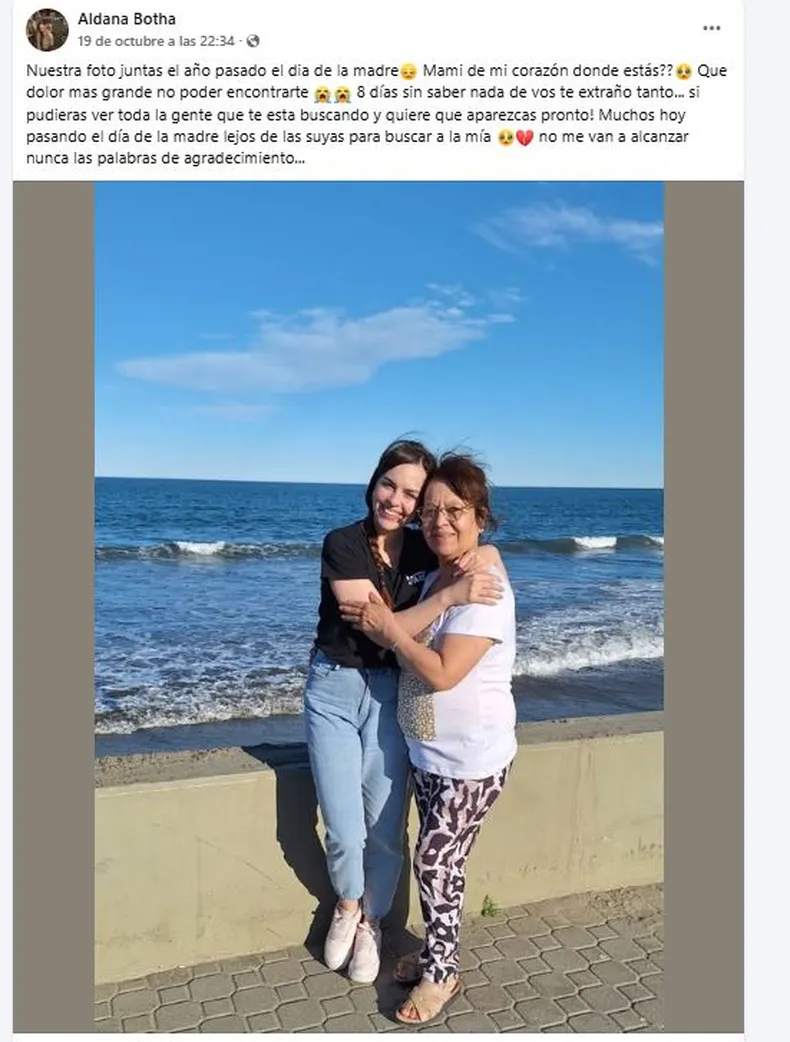Open the post timestamp '19 de octubre' link

(x=156, y=41)
